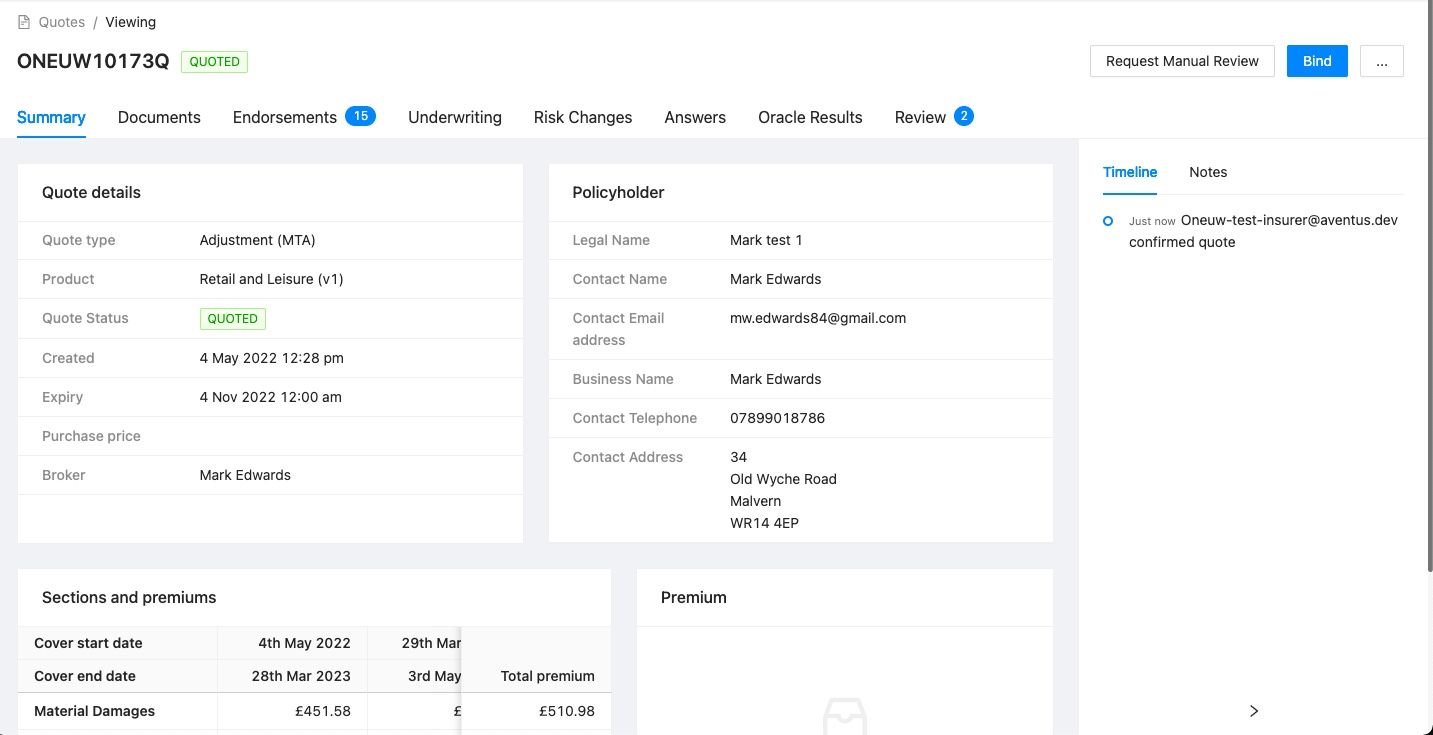Click the quote number ONEUW10173Q heading
The image size is (1433, 735).
point(93,61)
